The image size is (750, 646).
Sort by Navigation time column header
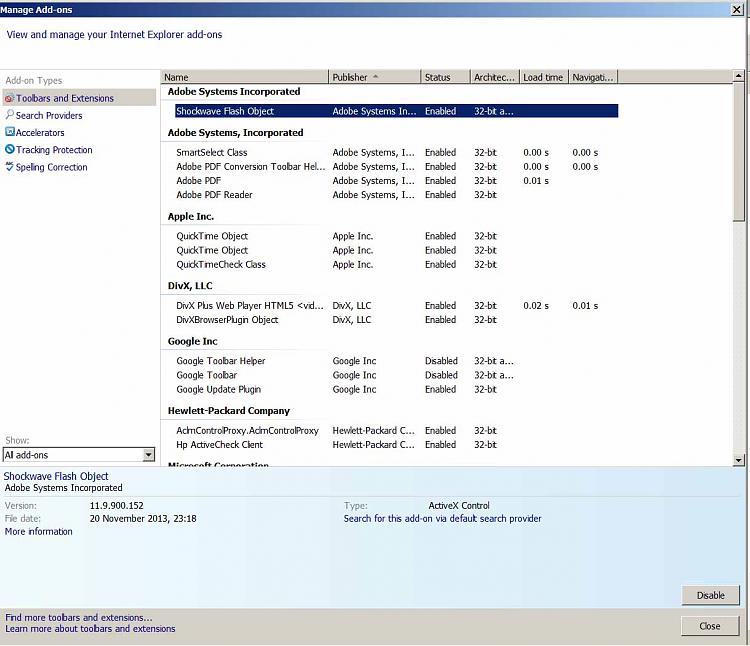(593, 77)
